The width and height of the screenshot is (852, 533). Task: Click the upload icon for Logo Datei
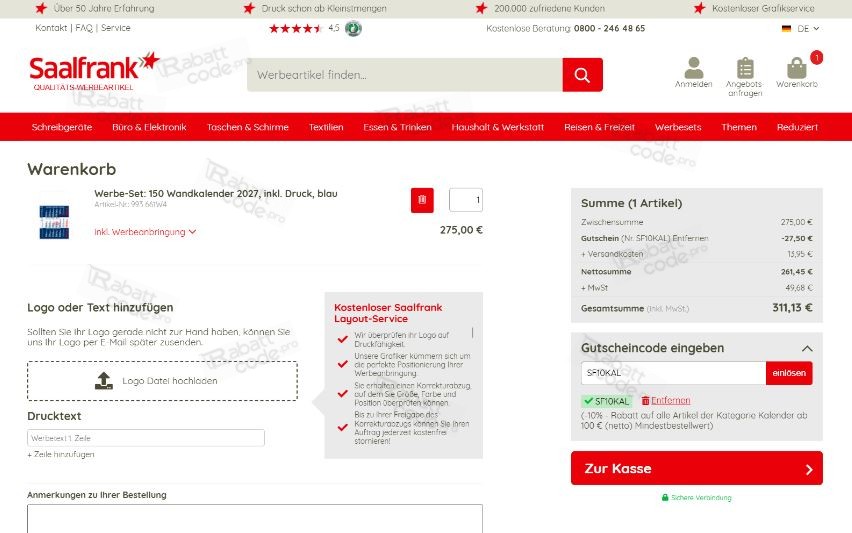tap(103, 381)
